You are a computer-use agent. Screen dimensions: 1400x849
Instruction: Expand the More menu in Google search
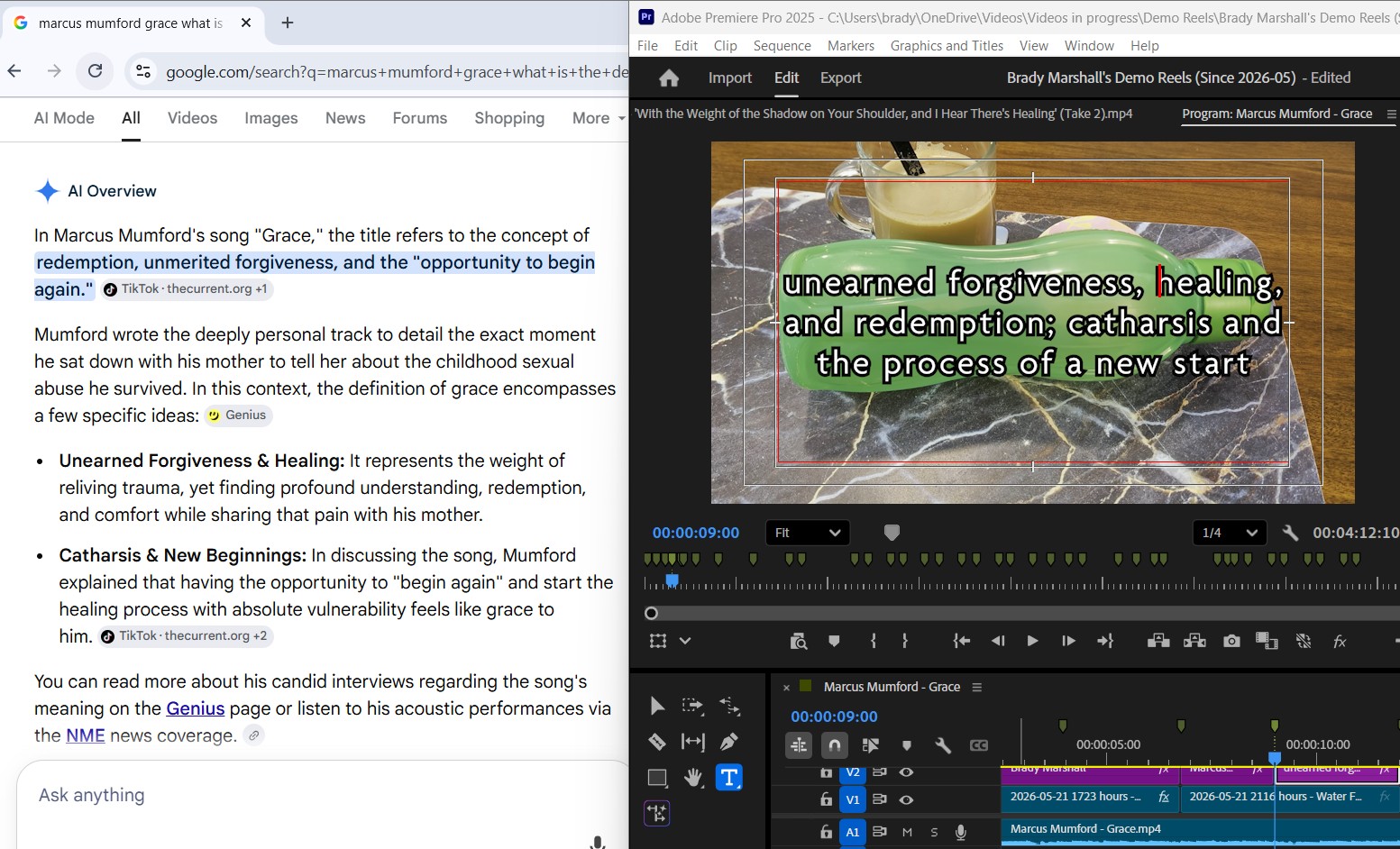pyautogui.click(x=599, y=118)
